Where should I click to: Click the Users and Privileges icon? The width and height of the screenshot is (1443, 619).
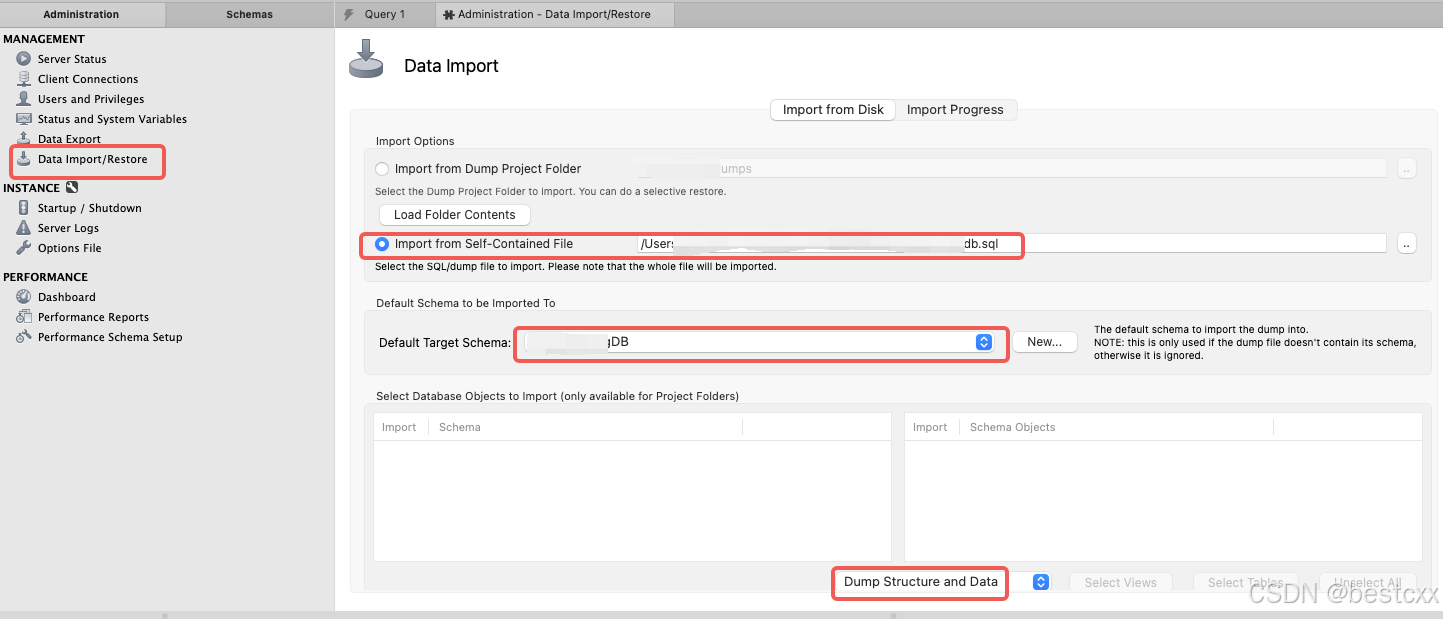point(23,99)
